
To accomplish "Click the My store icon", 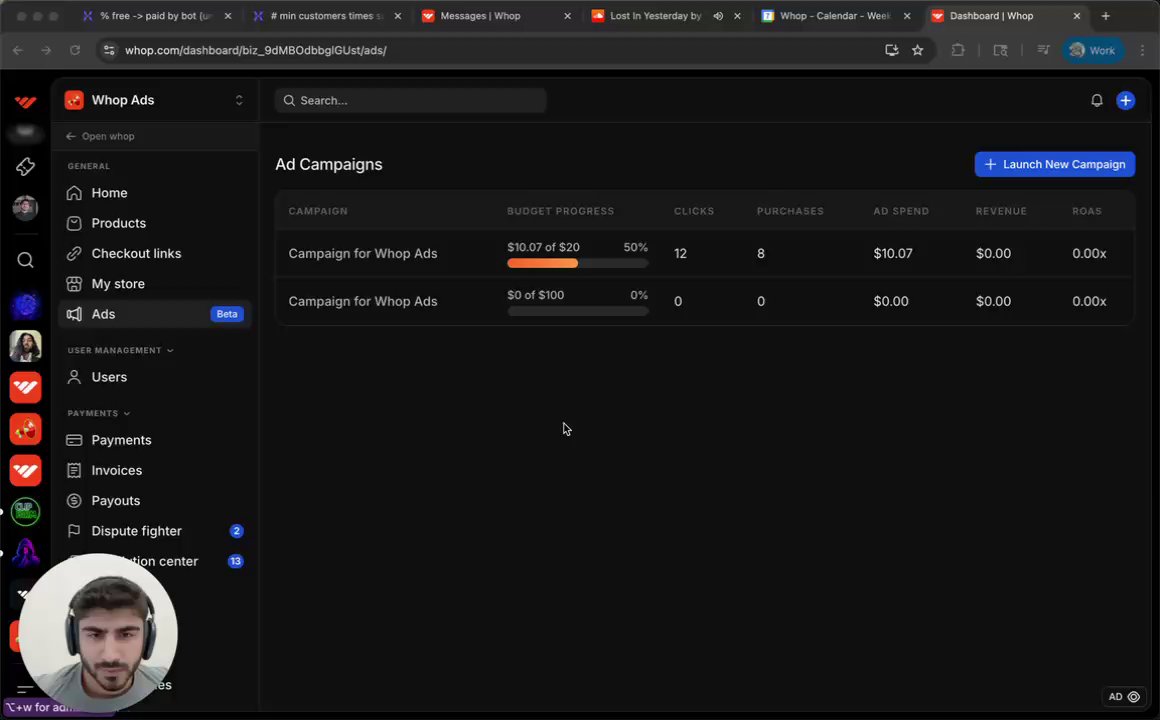I will [x=74, y=284].
